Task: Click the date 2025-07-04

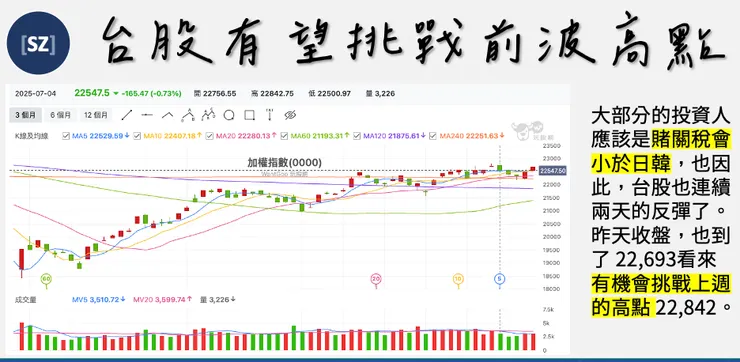Action: tap(35, 93)
